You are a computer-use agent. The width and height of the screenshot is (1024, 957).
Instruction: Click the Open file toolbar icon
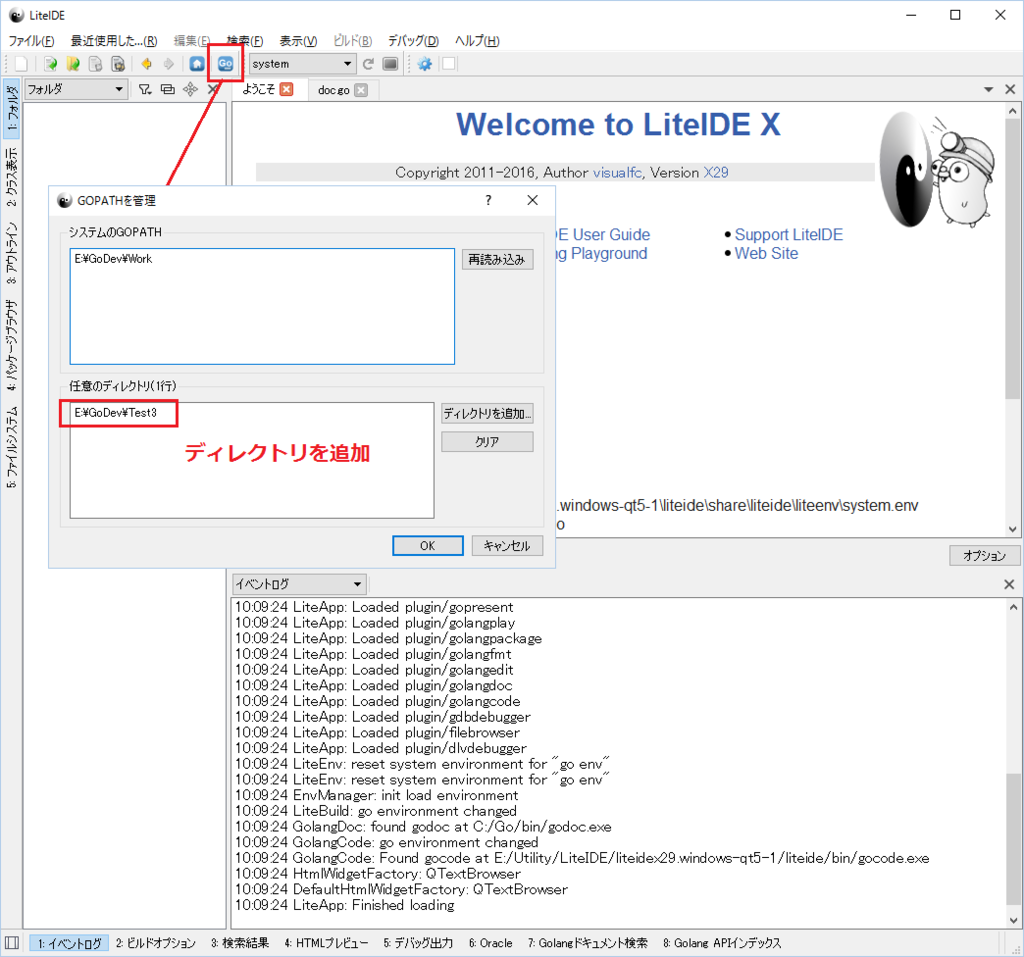(x=50, y=64)
